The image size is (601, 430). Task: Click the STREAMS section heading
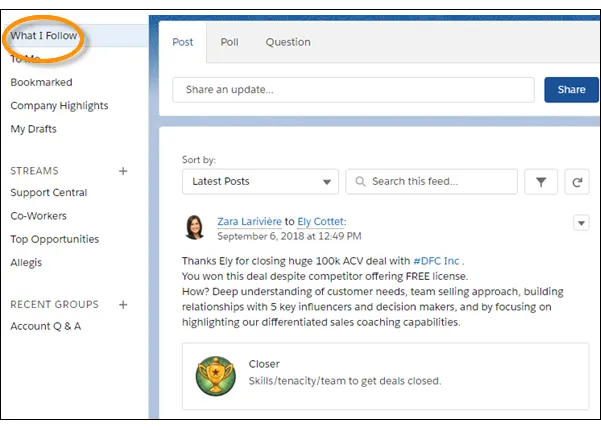(34, 171)
